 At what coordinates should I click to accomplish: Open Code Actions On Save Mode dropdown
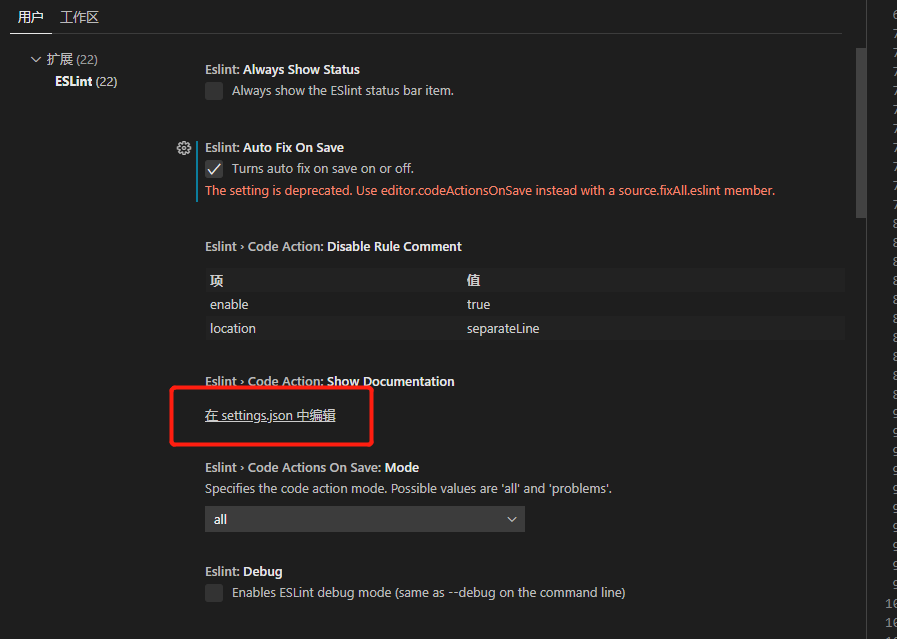click(x=364, y=519)
